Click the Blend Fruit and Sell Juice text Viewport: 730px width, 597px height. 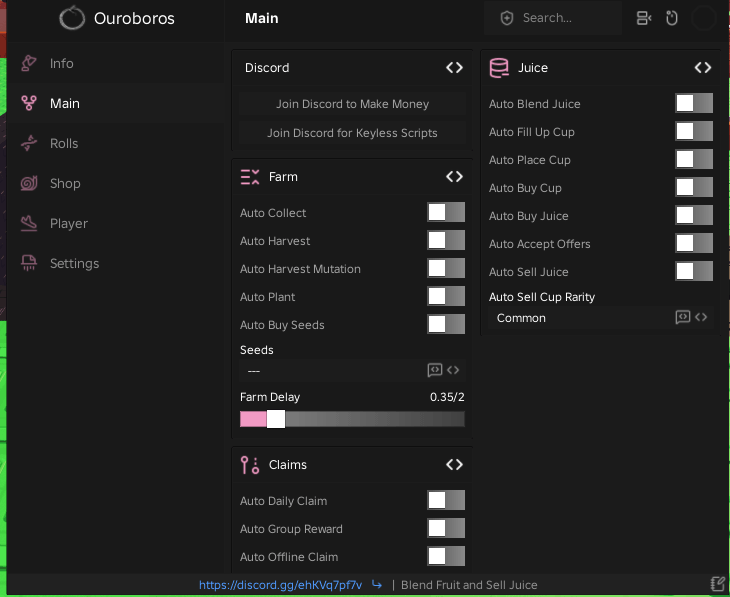469,585
